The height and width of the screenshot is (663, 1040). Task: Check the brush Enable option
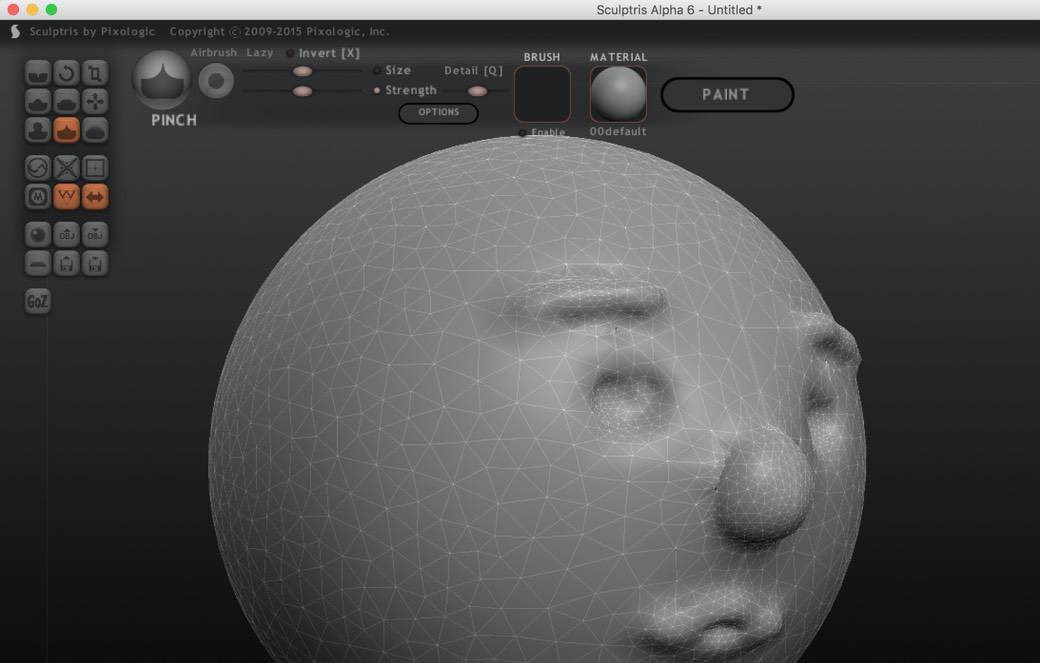click(x=543, y=133)
